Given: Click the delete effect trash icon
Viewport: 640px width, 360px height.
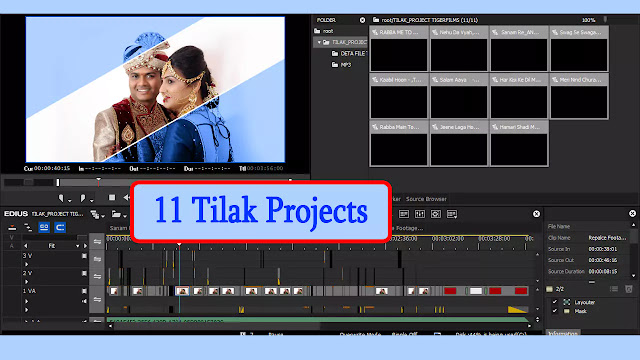Looking at the screenshot, I should pos(629,289).
